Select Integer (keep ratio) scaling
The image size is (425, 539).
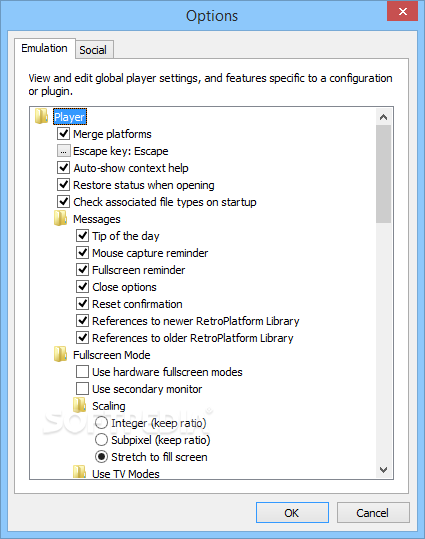coord(101,422)
